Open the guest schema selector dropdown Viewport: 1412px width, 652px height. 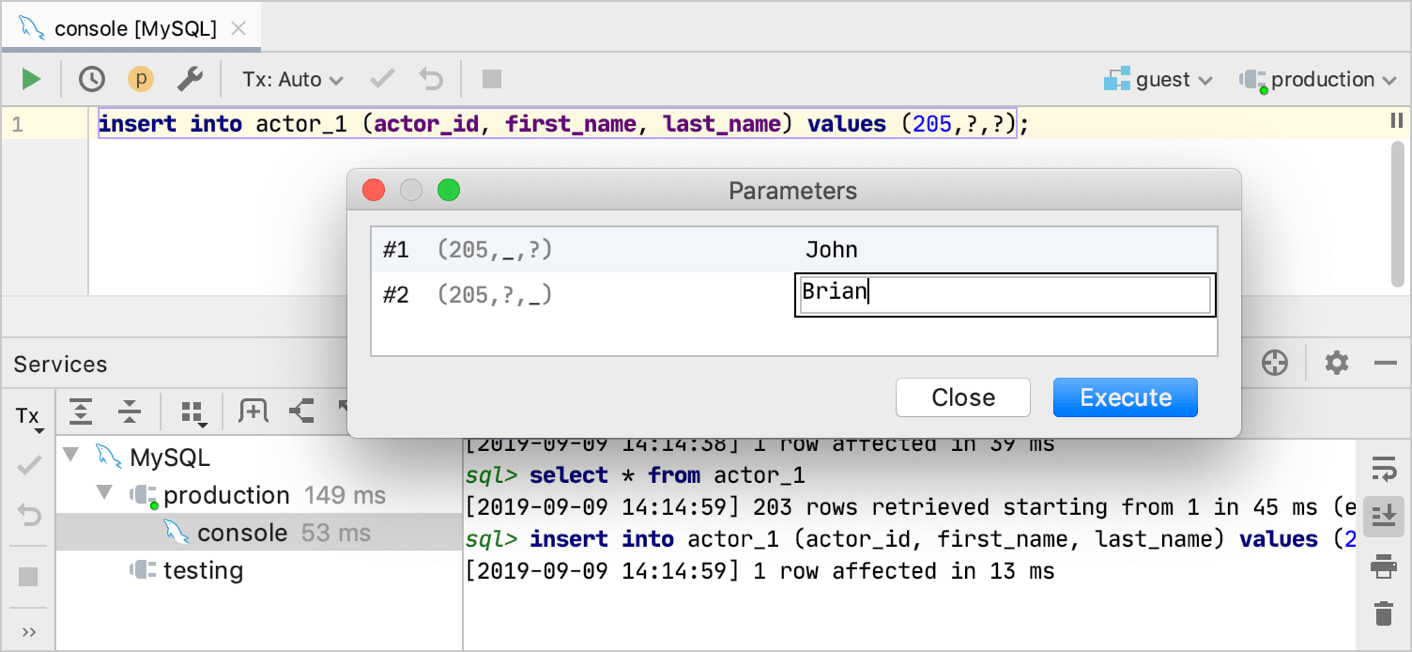click(1158, 79)
